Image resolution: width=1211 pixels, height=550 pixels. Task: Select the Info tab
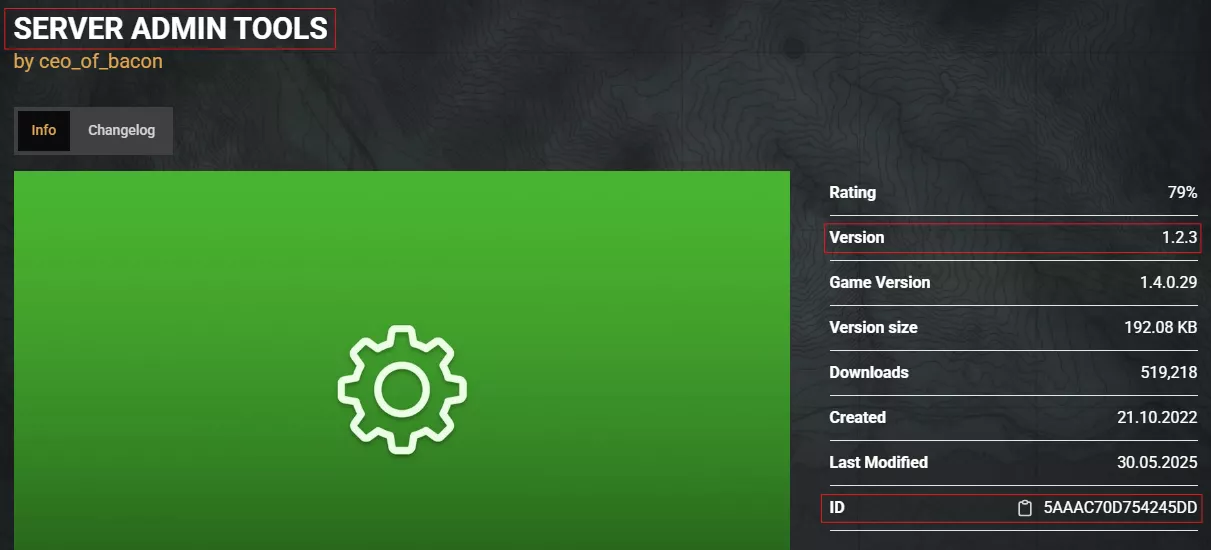pyautogui.click(x=44, y=130)
